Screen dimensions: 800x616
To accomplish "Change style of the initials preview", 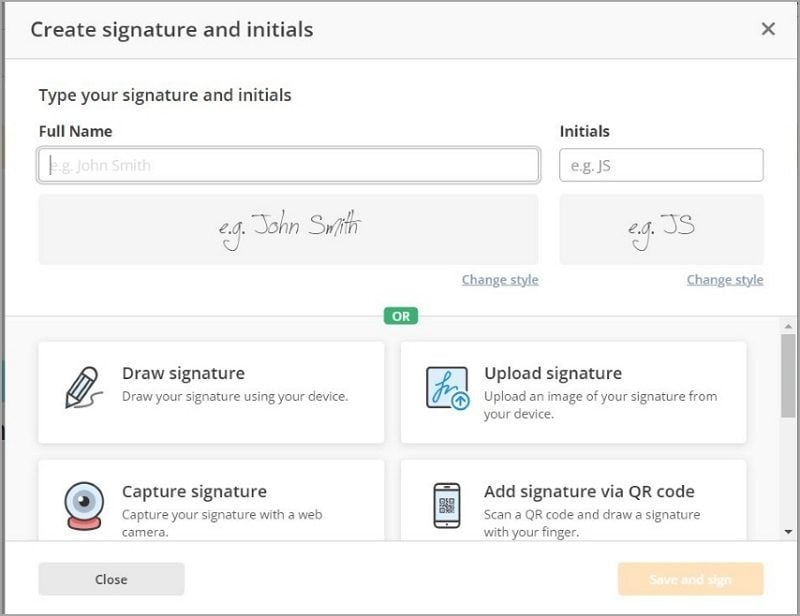I will pyautogui.click(x=725, y=280).
